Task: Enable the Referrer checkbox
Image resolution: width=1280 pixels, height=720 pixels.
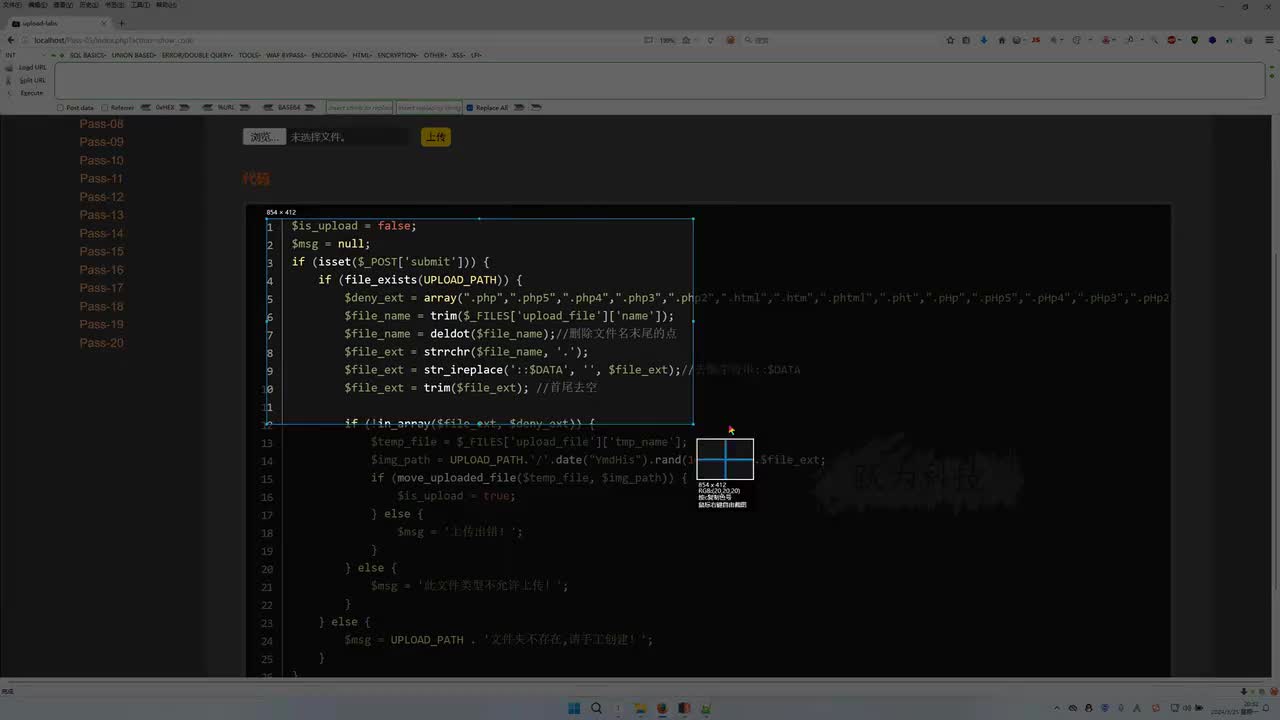Action: click(104, 108)
